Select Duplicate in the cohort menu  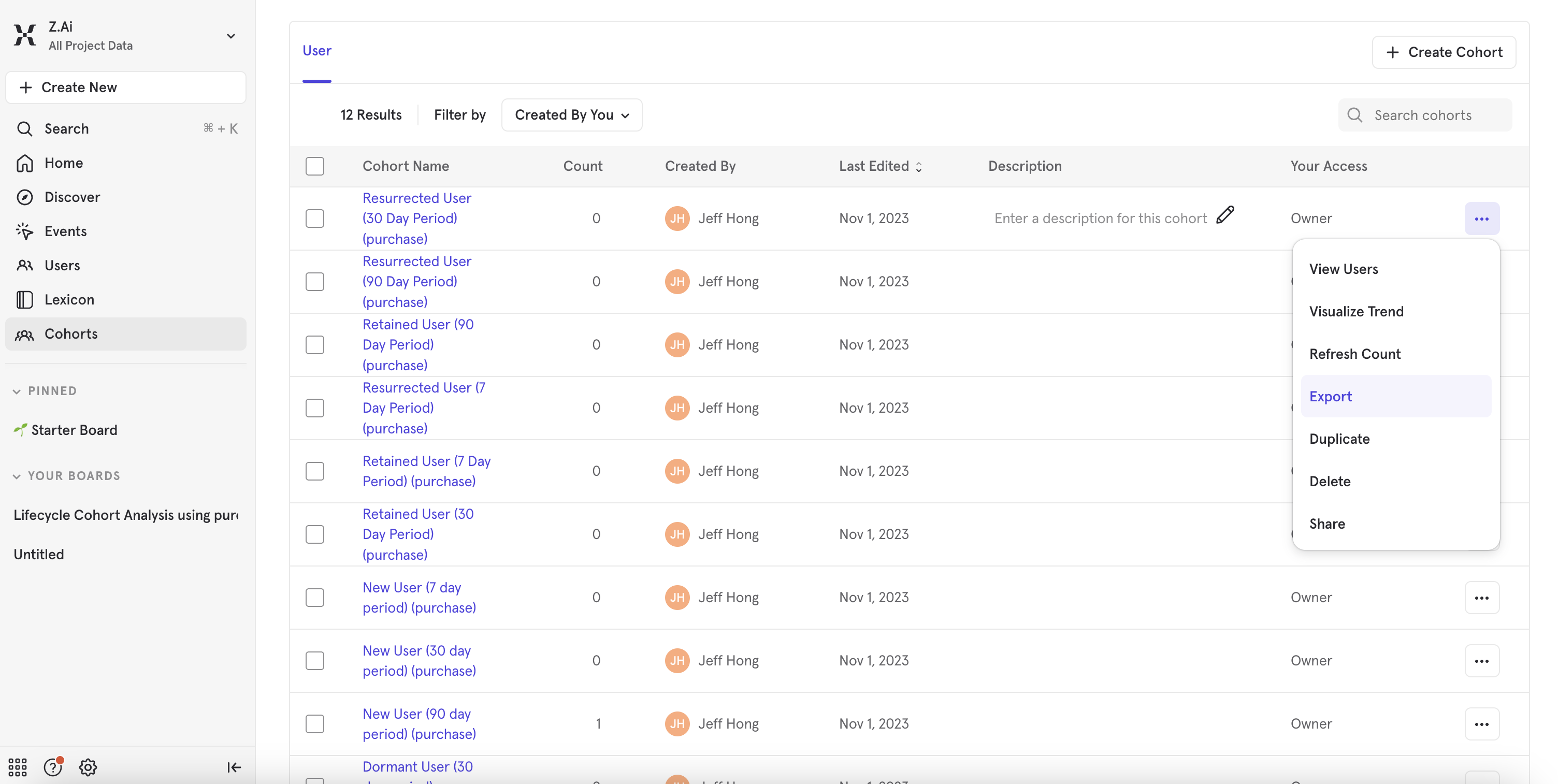[x=1339, y=438]
